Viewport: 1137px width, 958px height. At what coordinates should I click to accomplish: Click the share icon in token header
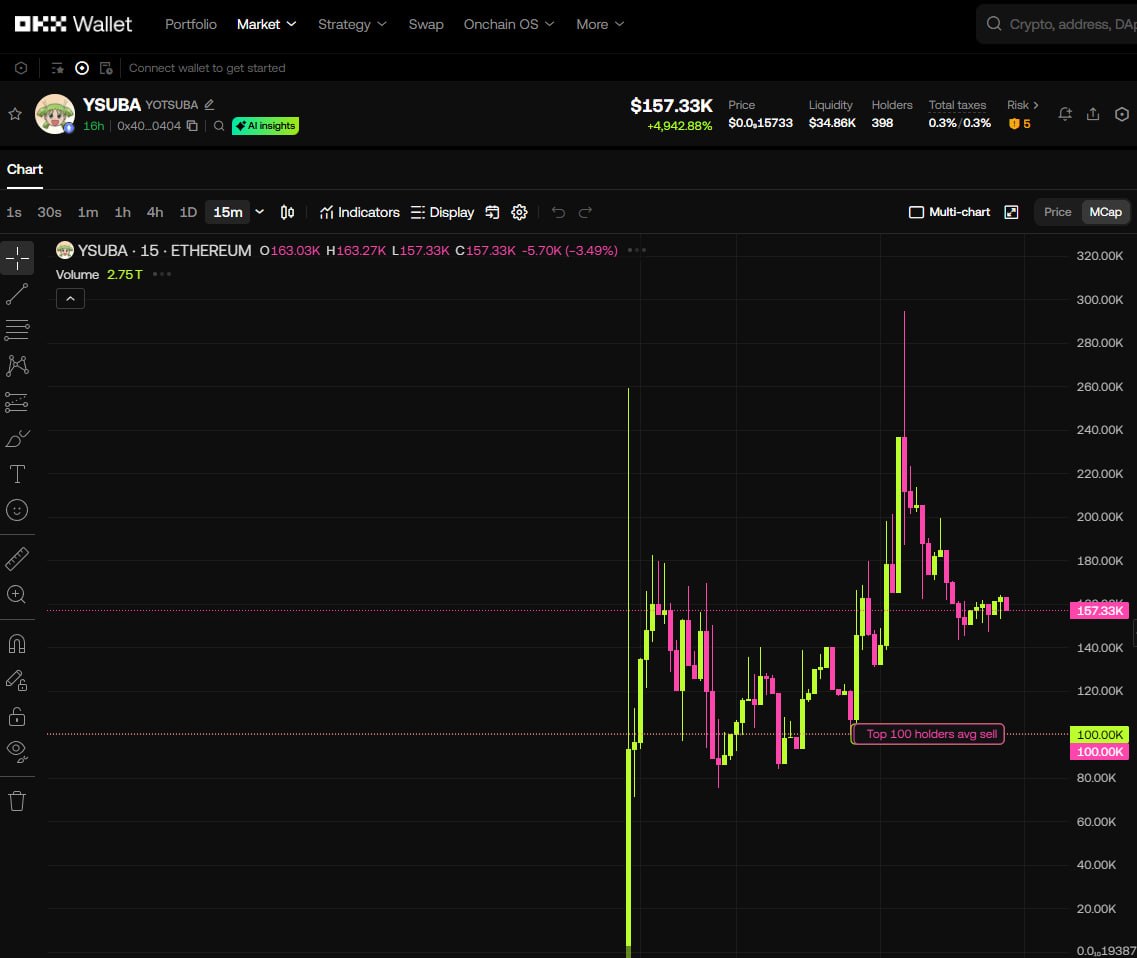tap(1093, 114)
